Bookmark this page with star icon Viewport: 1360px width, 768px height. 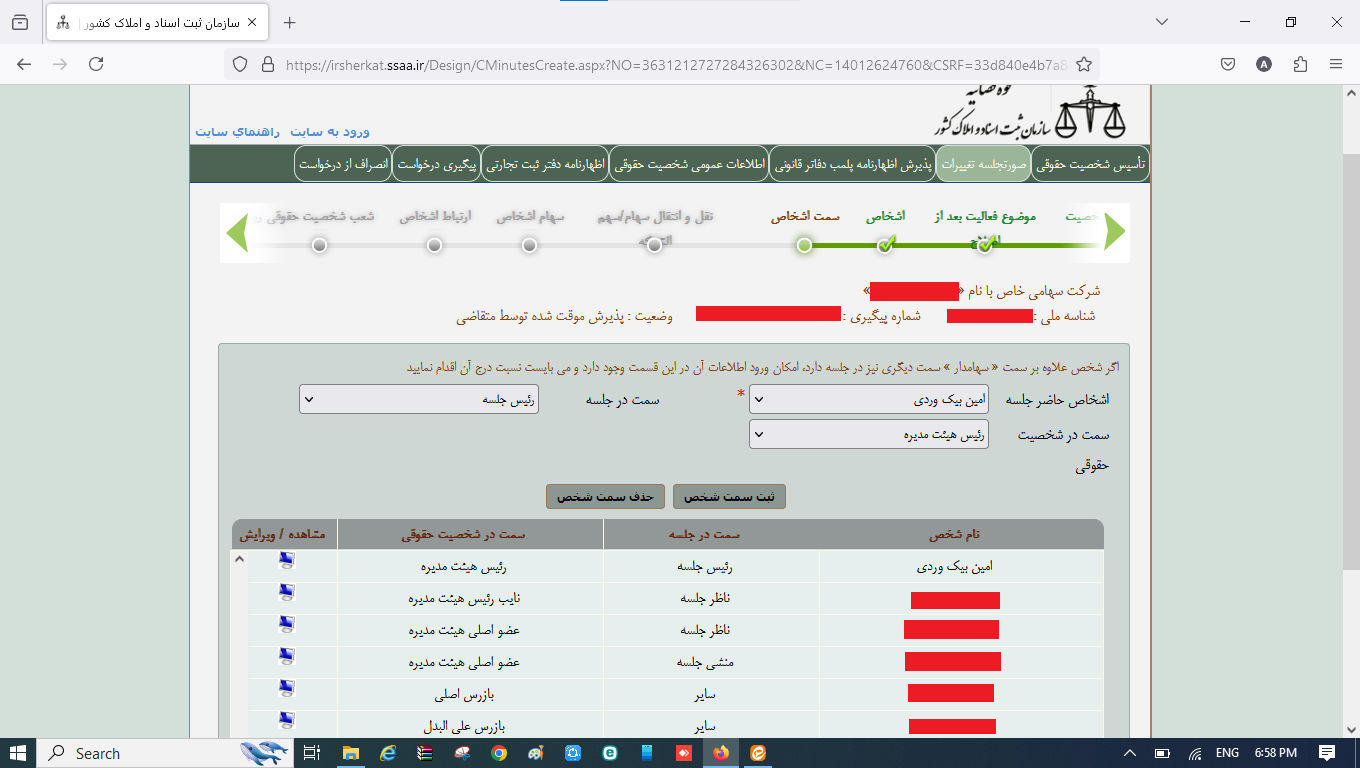tap(1083, 64)
